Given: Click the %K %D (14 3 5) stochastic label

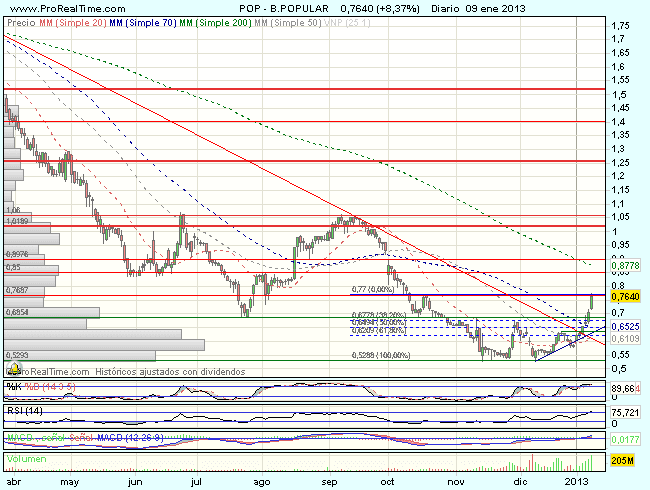Looking at the screenshot, I should 41,387.
